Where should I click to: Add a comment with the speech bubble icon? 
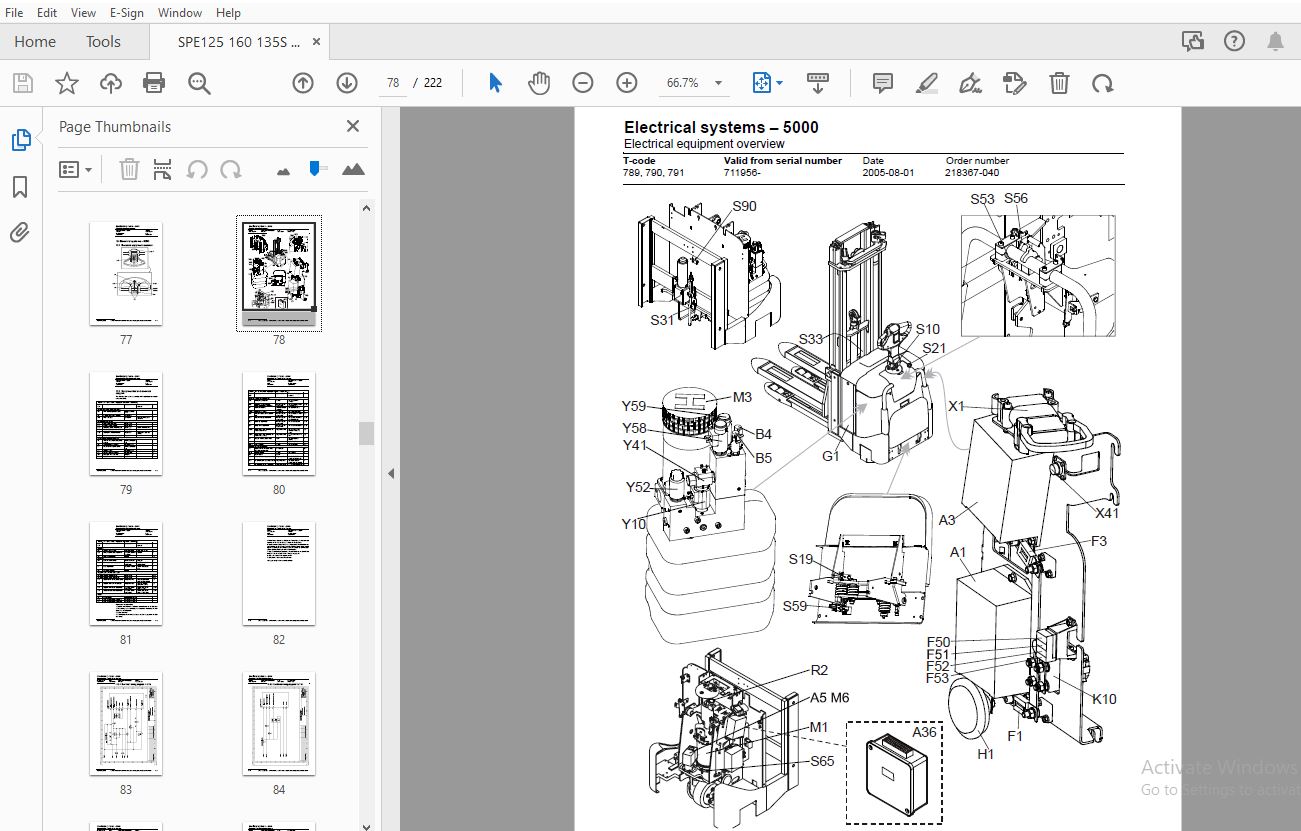(x=883, y=83)
